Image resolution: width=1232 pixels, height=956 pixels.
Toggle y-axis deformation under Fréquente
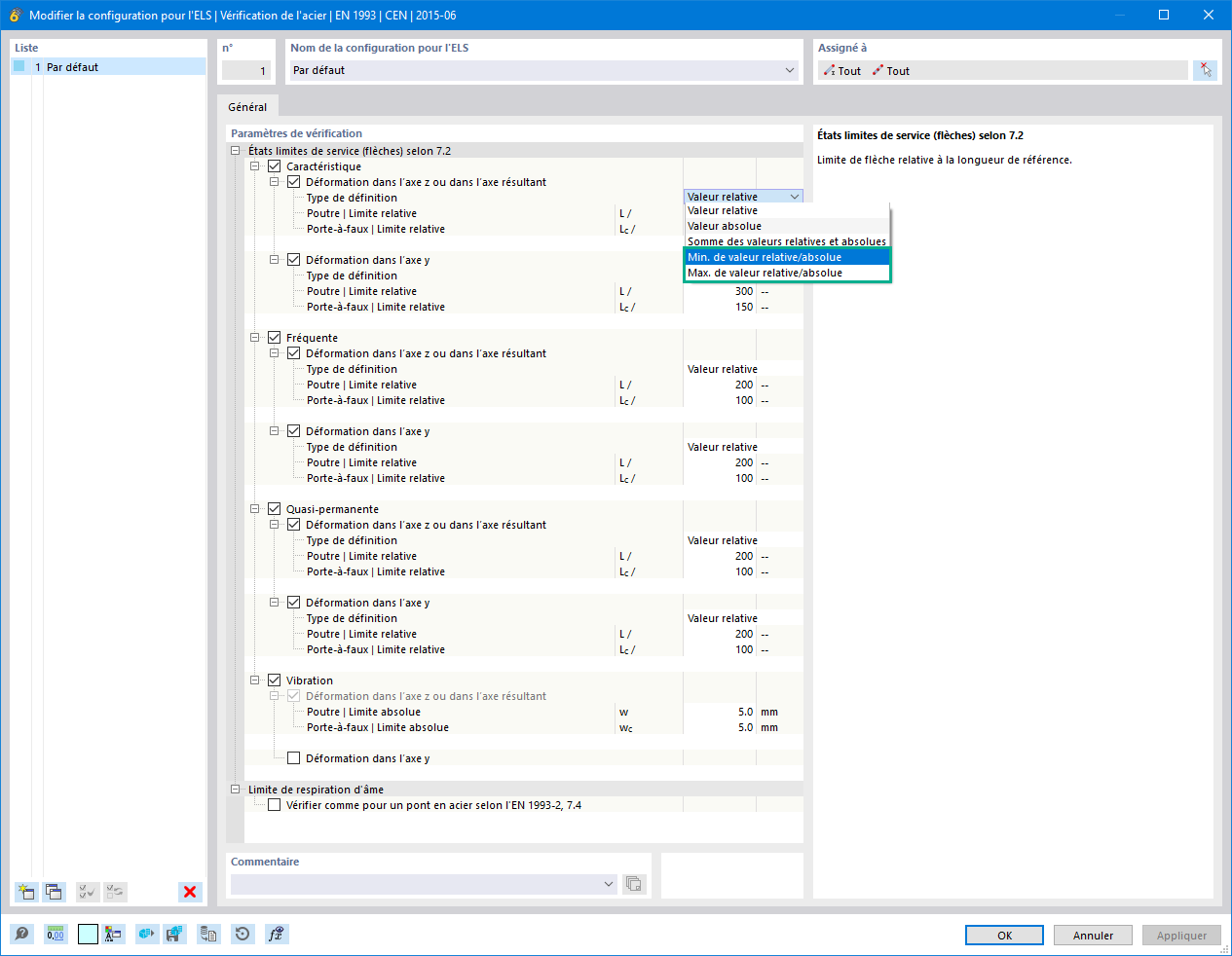(x=293, y=431)
